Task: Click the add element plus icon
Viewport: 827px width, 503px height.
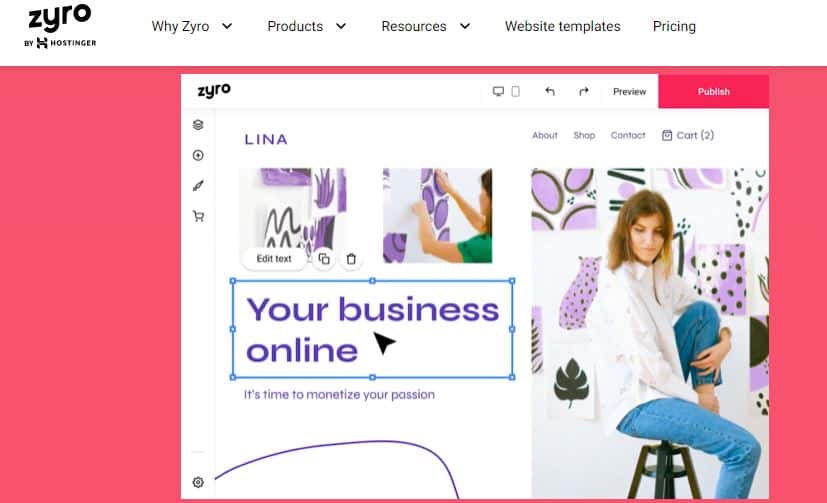Action: (x=198, y=155)
